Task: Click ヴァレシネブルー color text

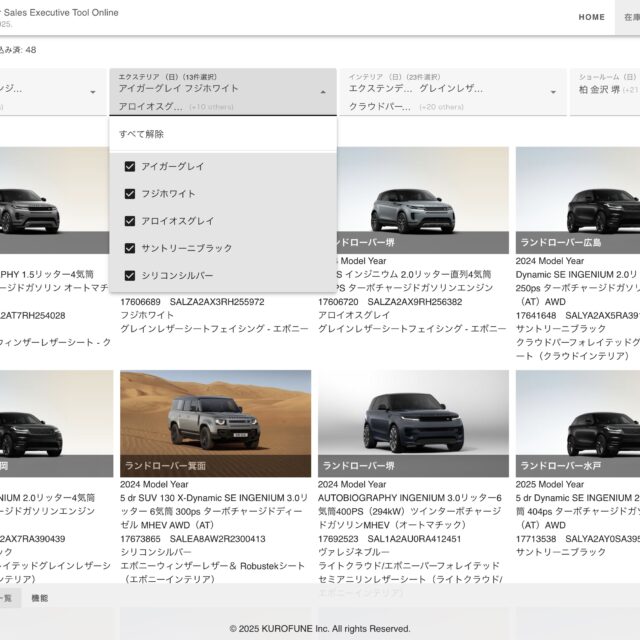Action: [353, 552]
